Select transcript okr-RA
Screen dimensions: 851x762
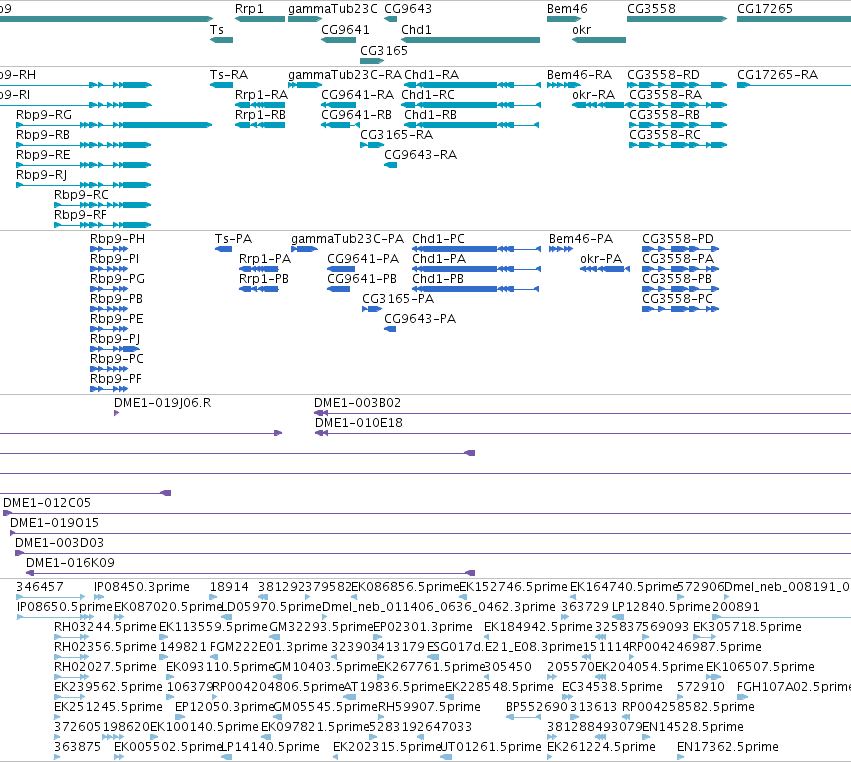coord(599,105)
